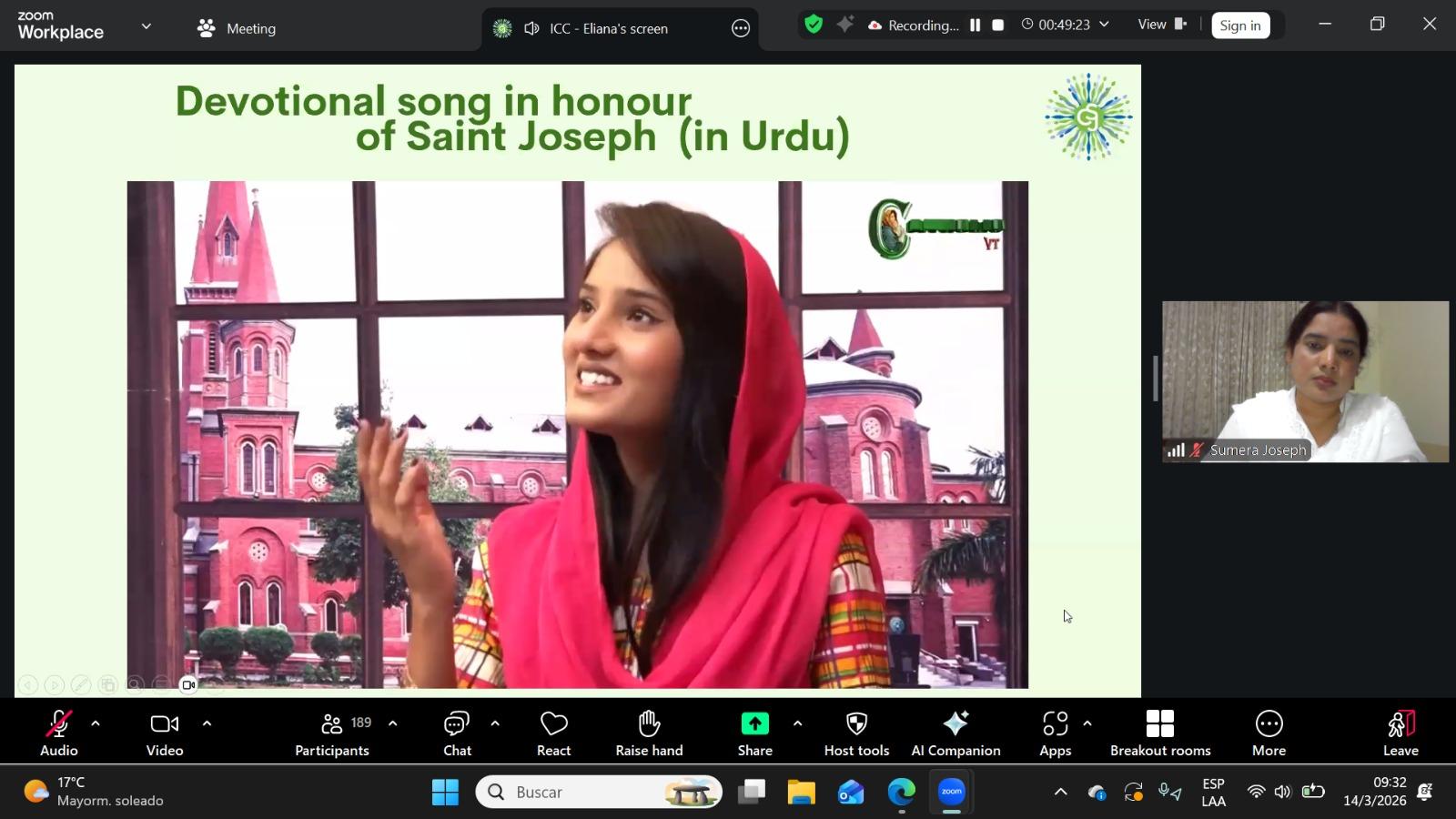This screenshot has width=1456, height=819.
Task: Click the Sign in button
Action: 1239,25
